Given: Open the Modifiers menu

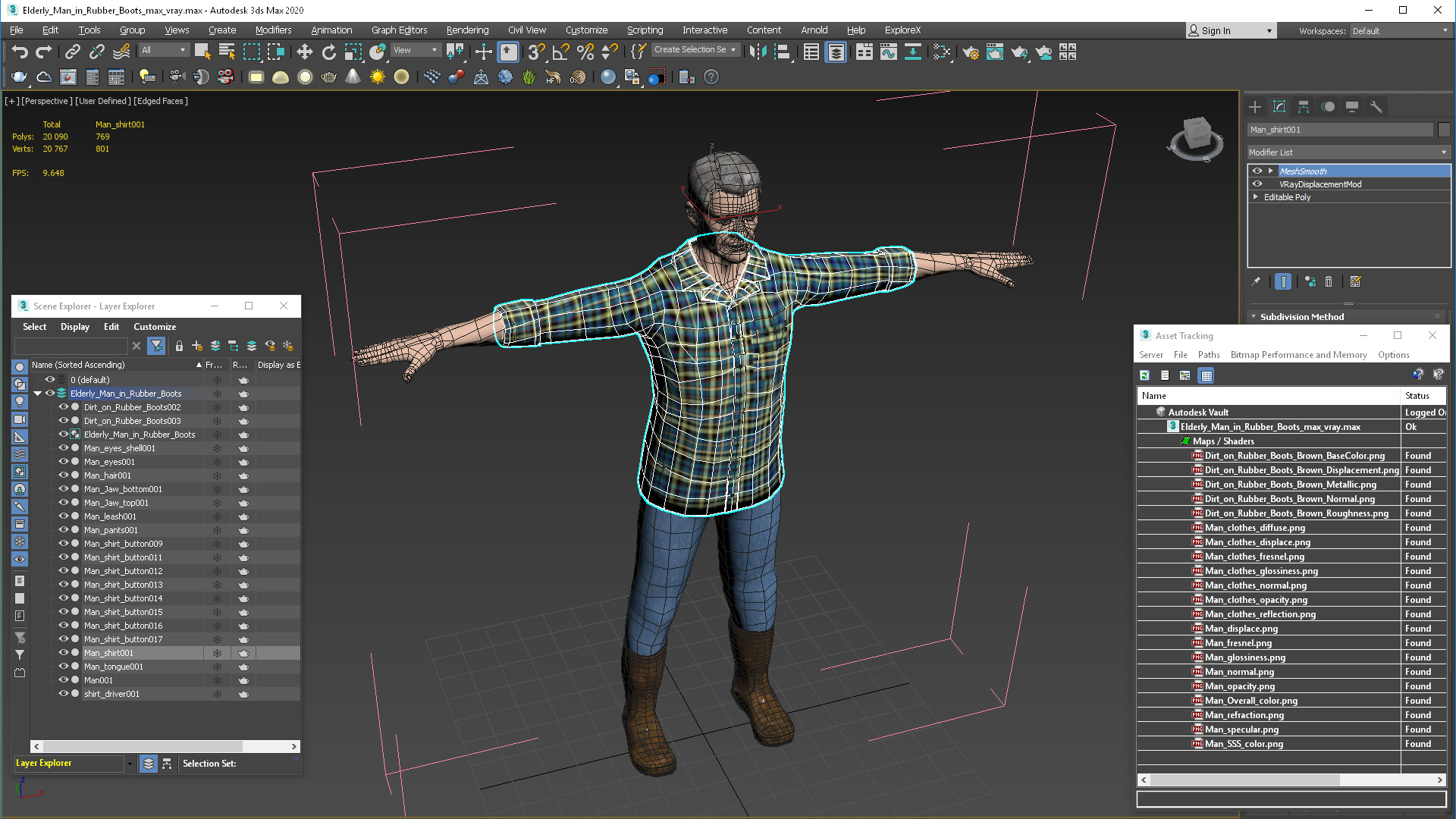Looking at the screenshot, I should coord(273,30).
